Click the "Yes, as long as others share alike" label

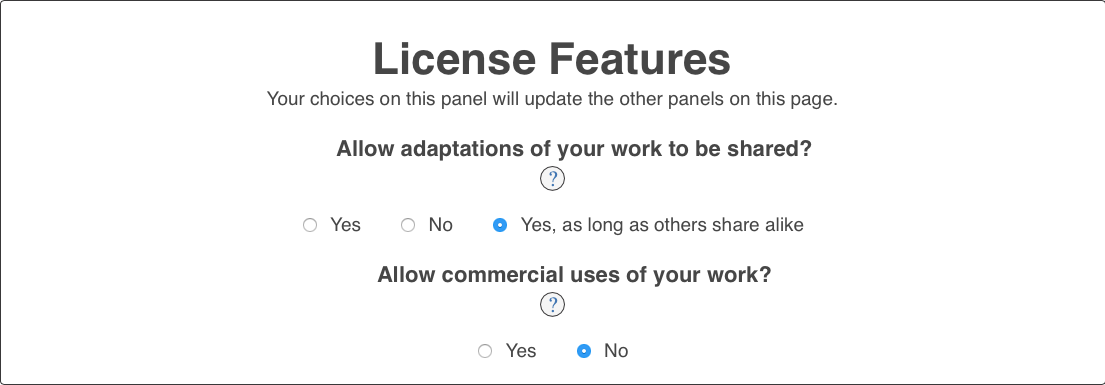coord(662,225)
